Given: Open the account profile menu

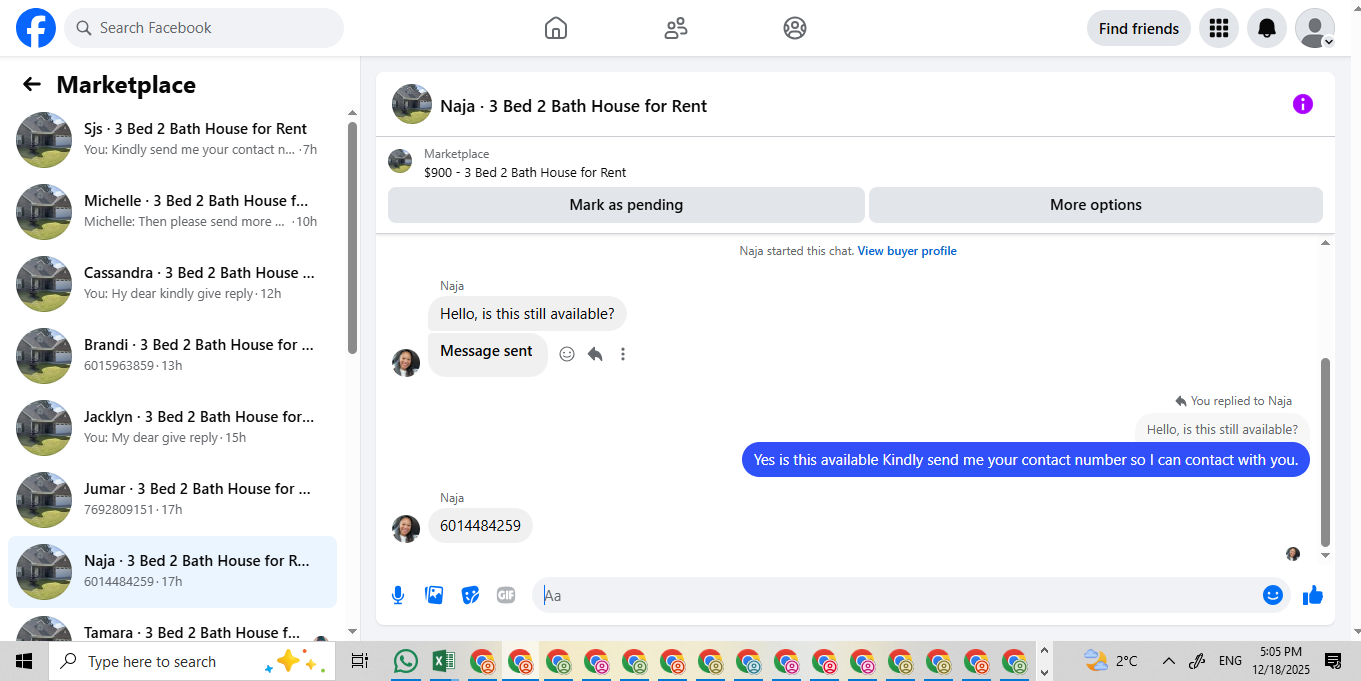Looking at the screenshot, I should [x=1315, y=28].
